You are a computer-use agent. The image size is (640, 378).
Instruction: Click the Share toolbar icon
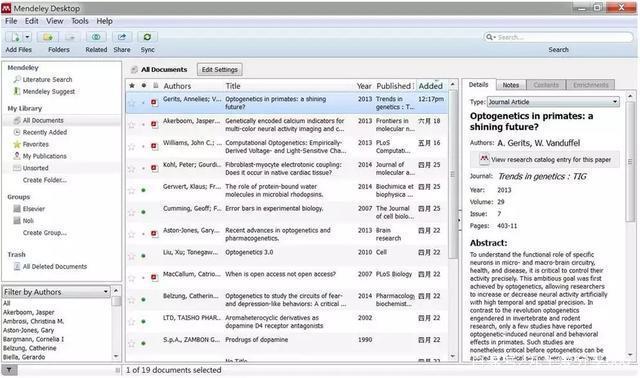pos(122,37)
